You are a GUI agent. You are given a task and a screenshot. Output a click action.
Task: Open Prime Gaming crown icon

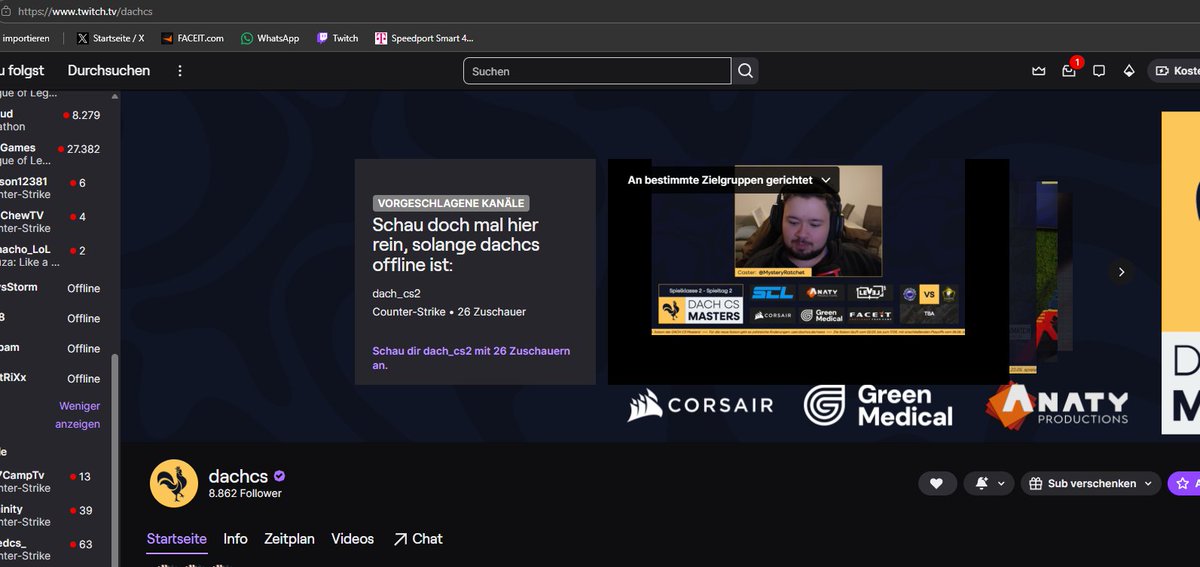(1039, 71)
